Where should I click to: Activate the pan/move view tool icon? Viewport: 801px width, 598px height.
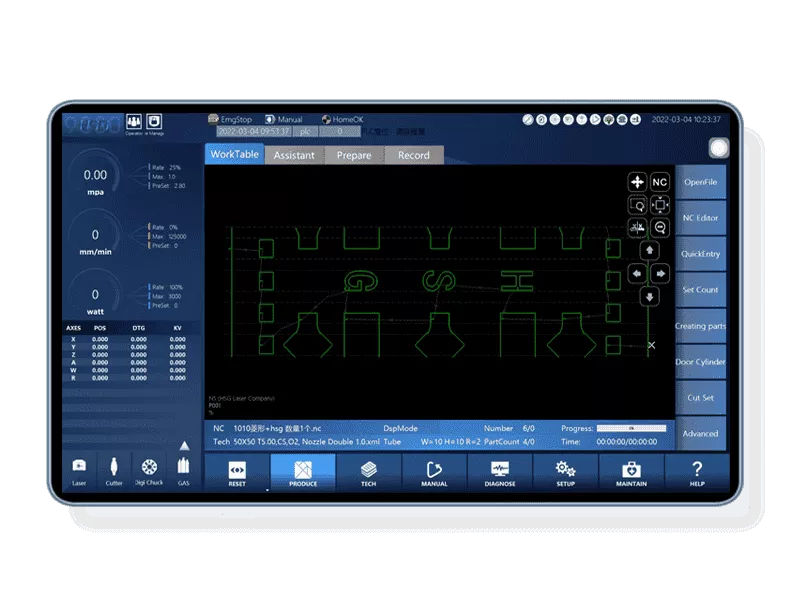point(637,182)
